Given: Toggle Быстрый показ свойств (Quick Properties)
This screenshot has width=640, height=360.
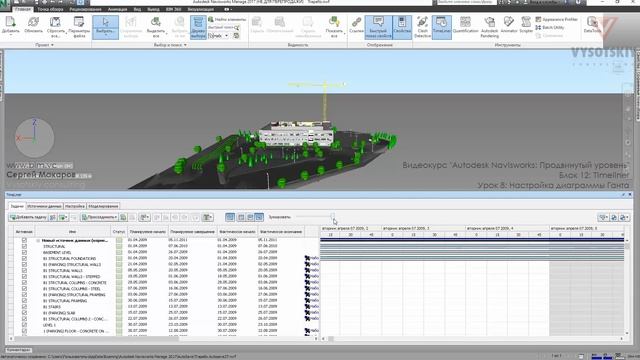Looking at the screenshot, I should [x=378, y=27].
